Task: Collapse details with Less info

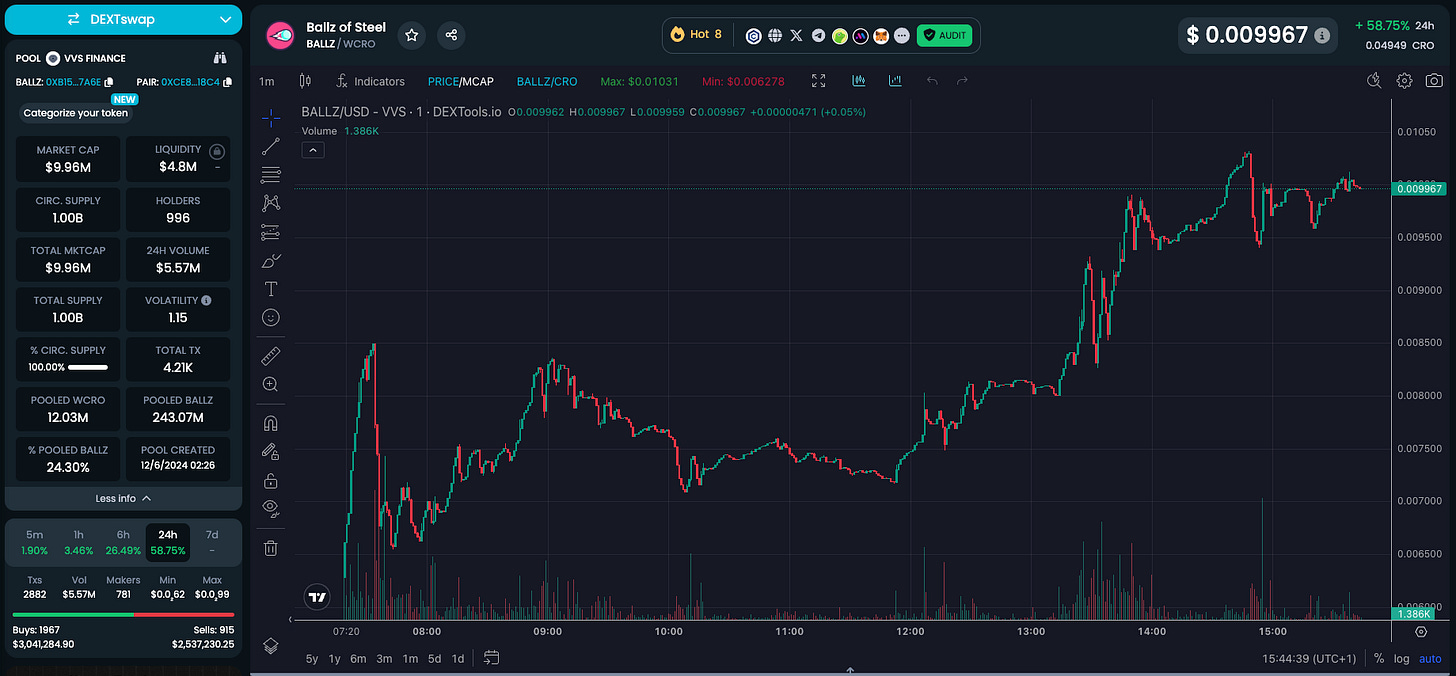Action: click(124, 498)
